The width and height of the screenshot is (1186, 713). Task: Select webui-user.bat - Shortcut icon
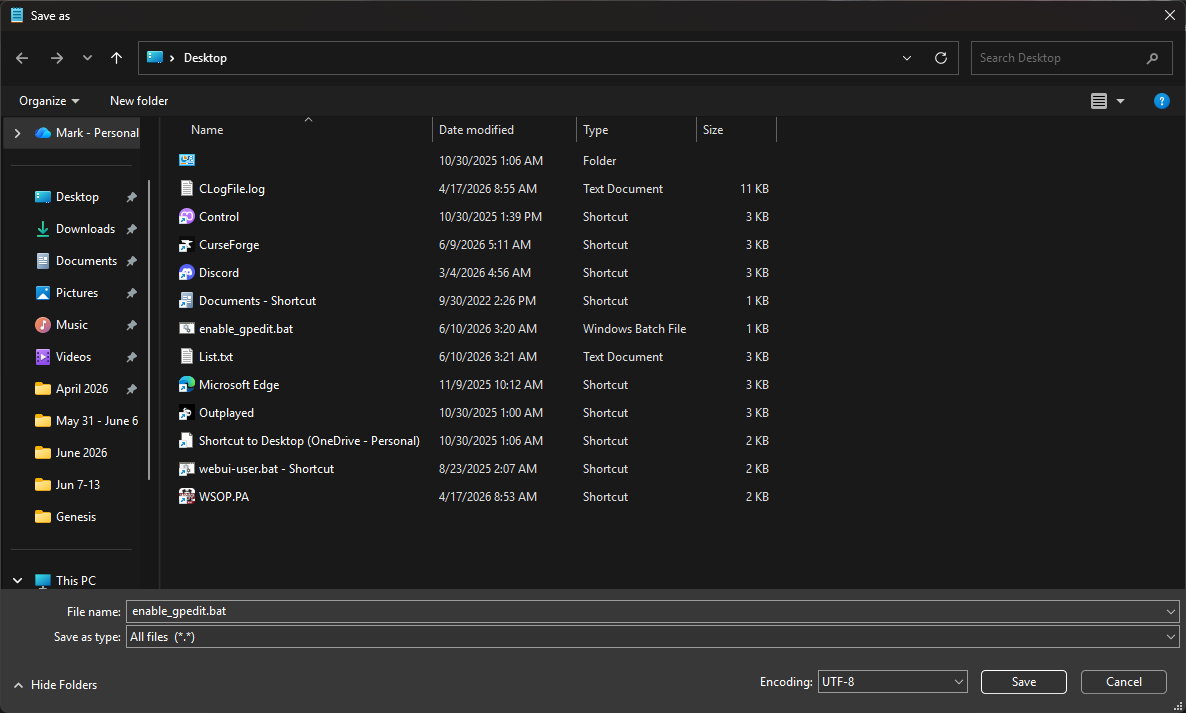tap(187, 469)
